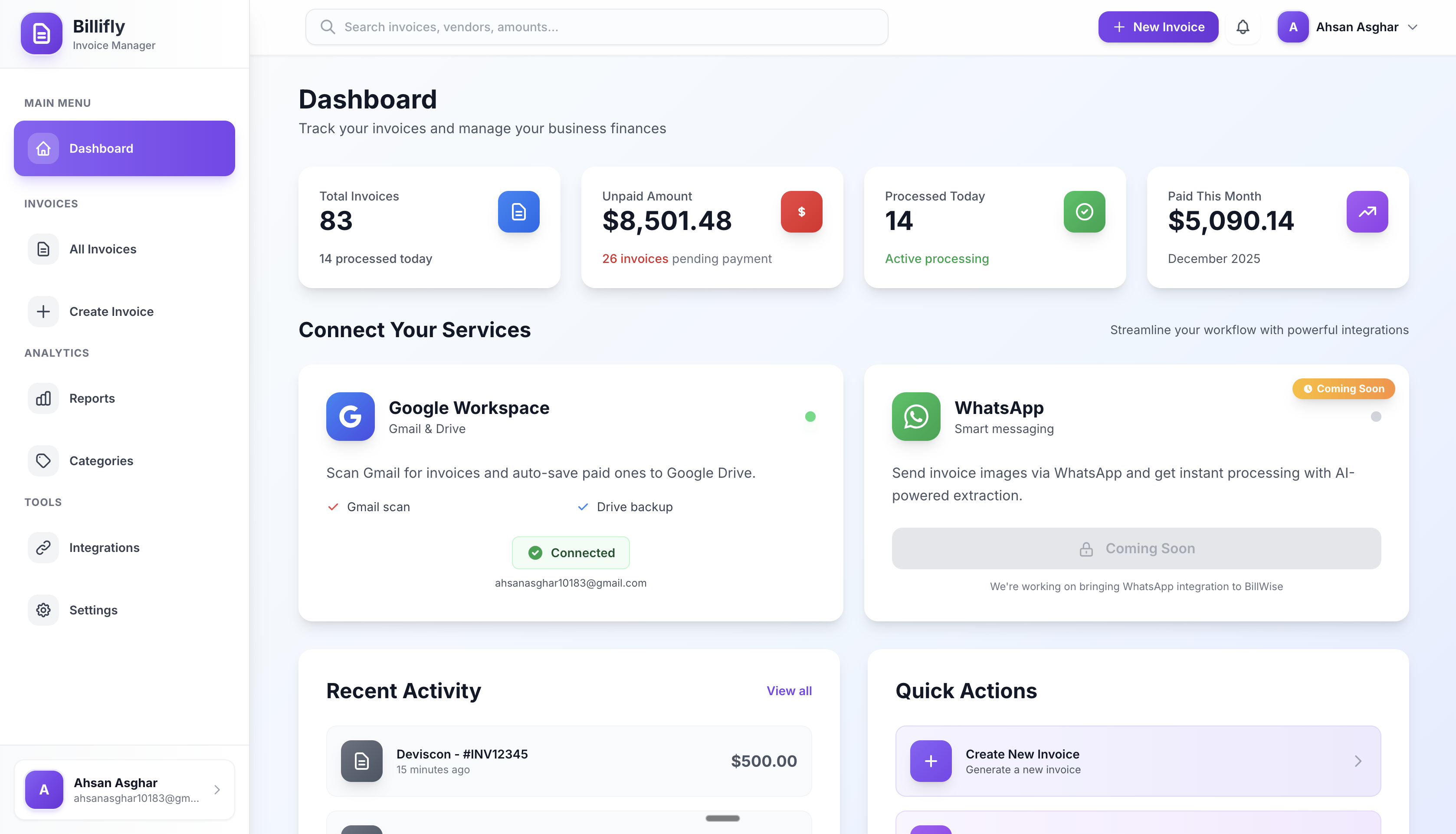
Task: Click the gray WhatsApp status dot
Action: (x=1376, y=417)
